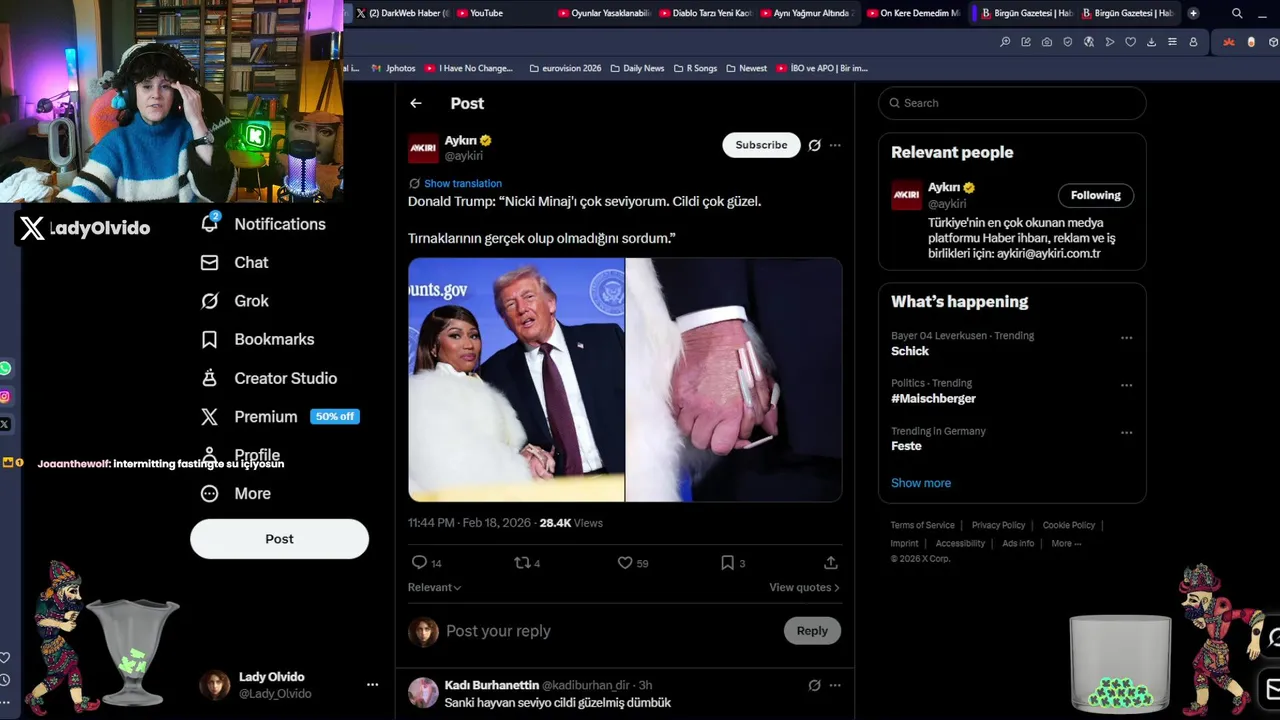Click Kadı Burhanettin's avatar

423,693
